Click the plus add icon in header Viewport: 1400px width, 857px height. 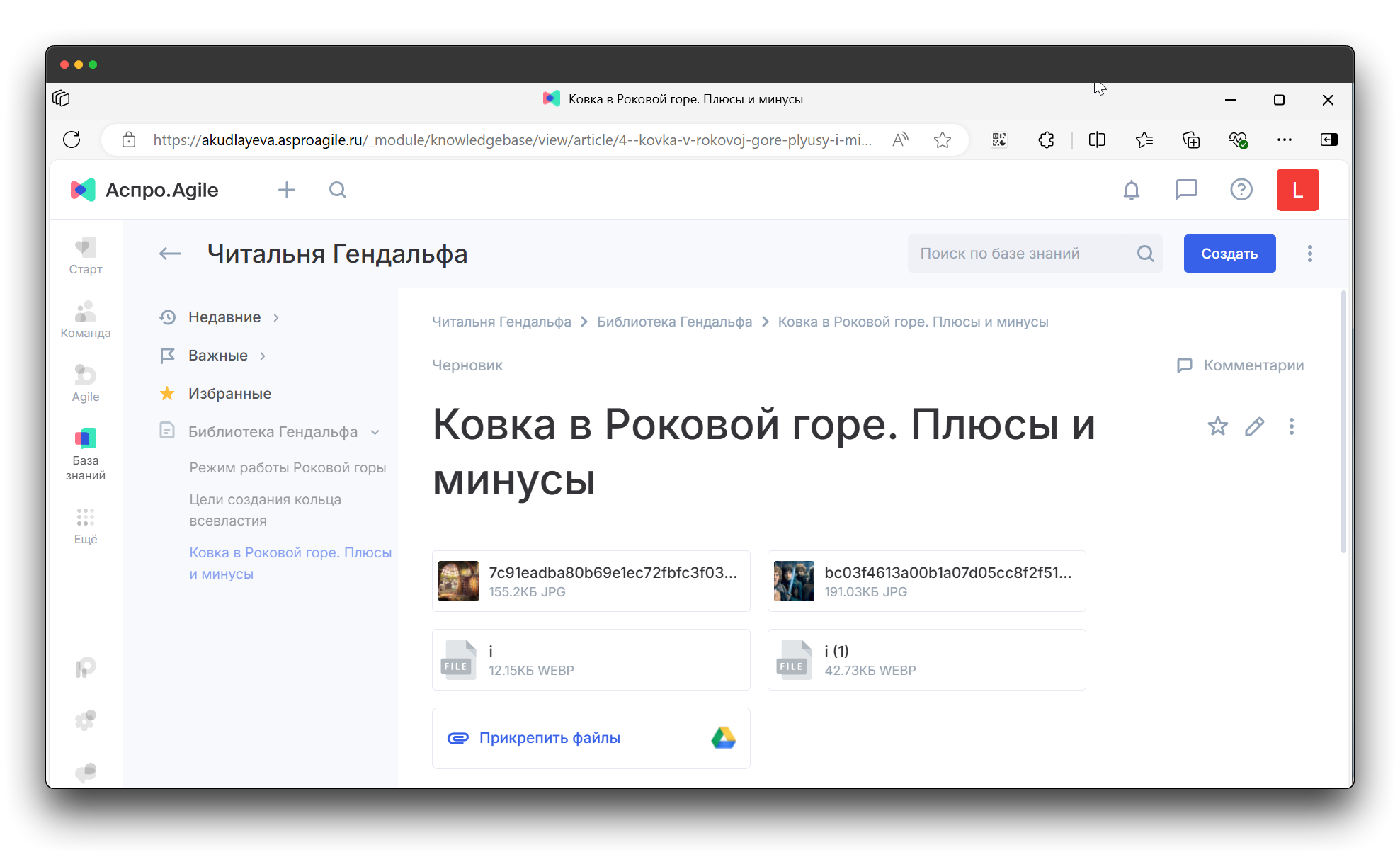pyautogui.click(x=287, y=190)
